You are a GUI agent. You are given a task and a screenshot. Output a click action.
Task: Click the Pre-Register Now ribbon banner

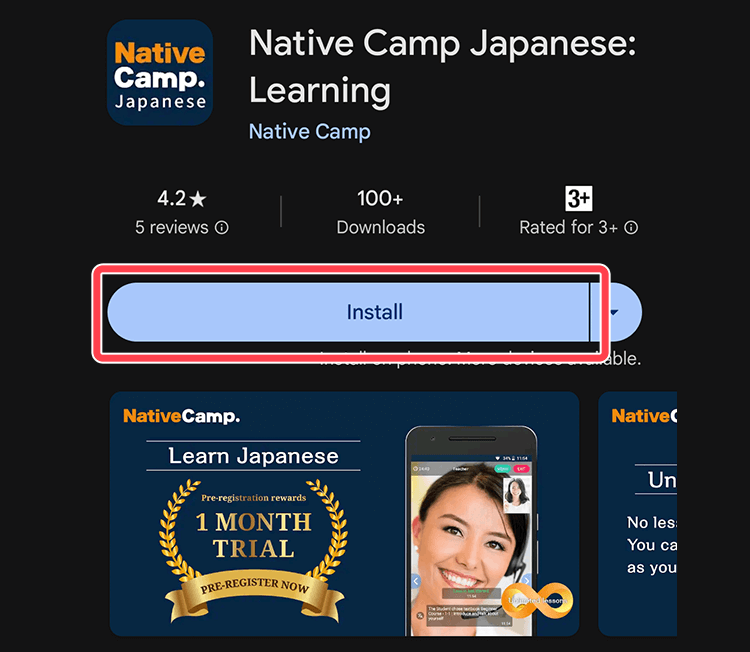(x=254, y=595)
